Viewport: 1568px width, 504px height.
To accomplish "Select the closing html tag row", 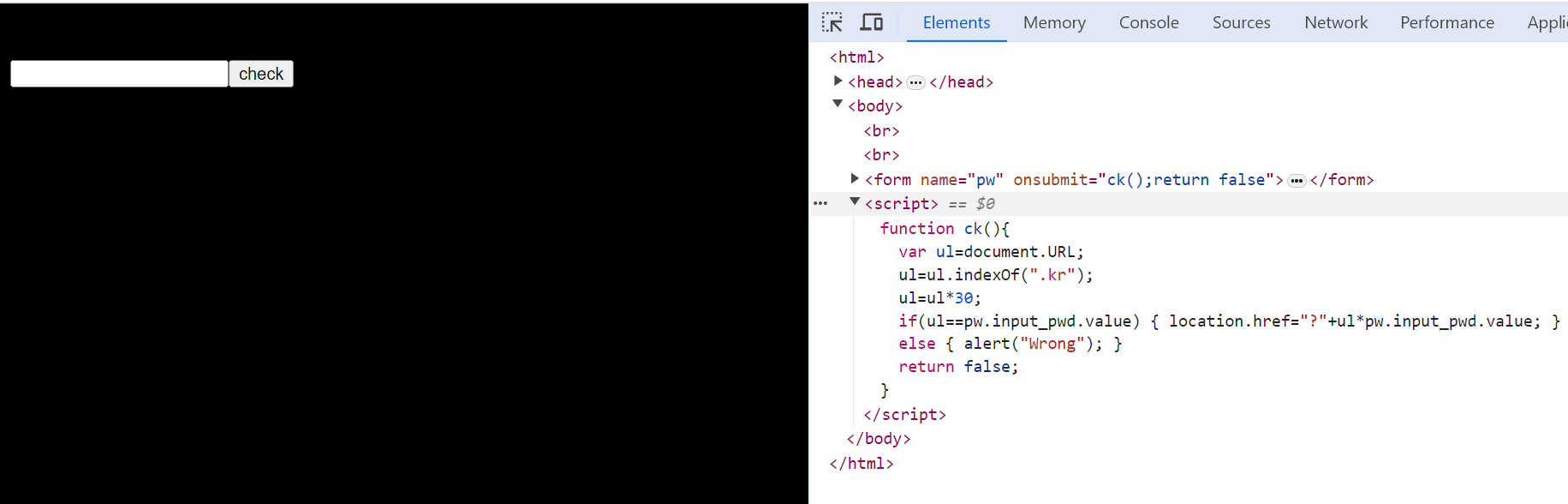I will click(x=862, y=464).
